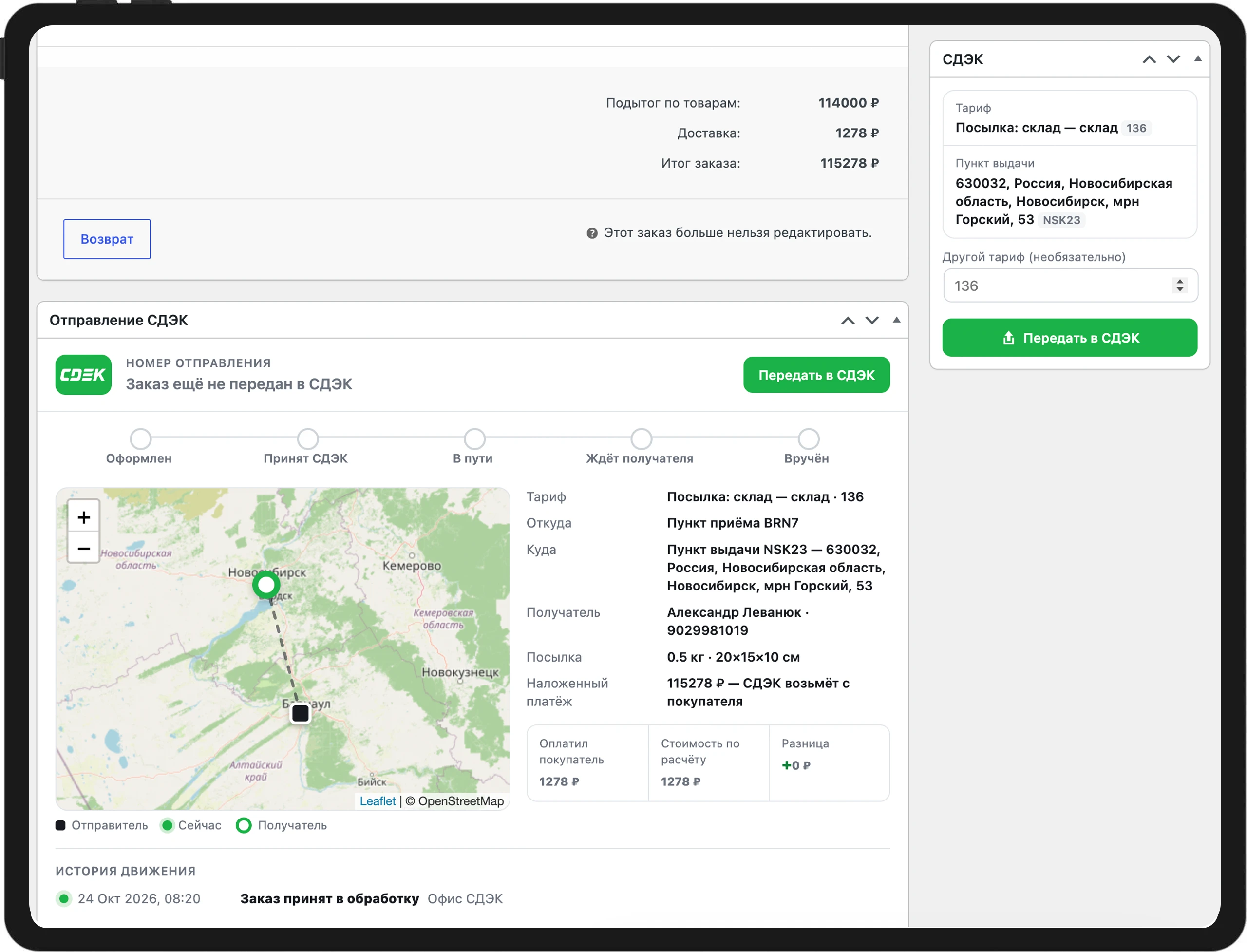
Task: Click the pickup point code NSK23
Action: coord(1061,220)
